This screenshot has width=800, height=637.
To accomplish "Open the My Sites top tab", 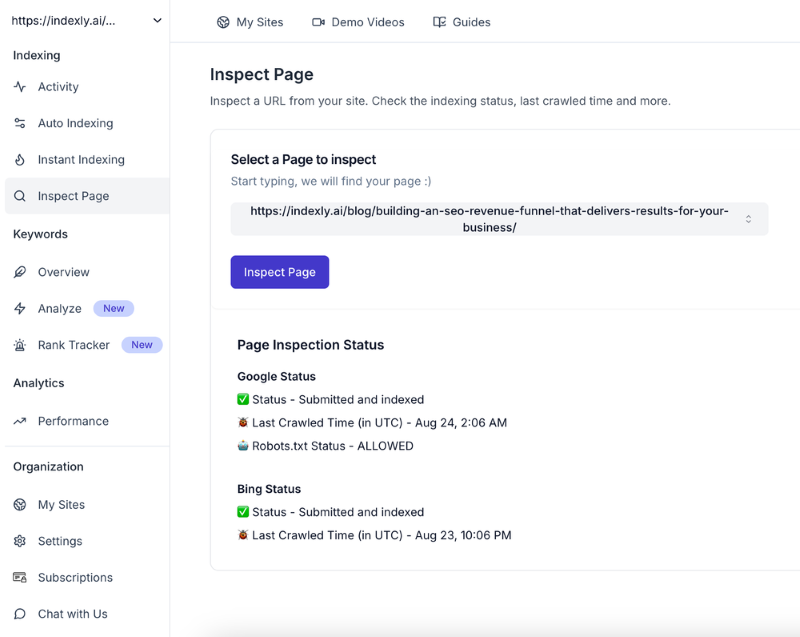I will (250, 22).
